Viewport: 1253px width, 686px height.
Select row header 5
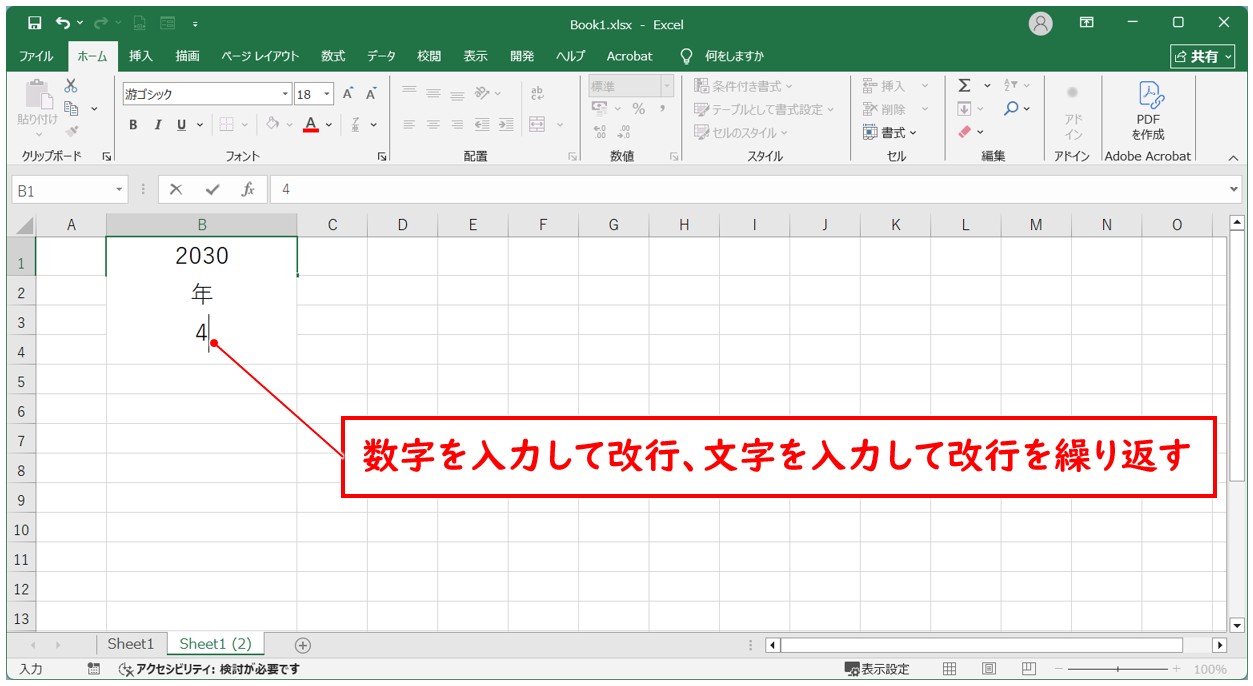click(x=22, y=381)
